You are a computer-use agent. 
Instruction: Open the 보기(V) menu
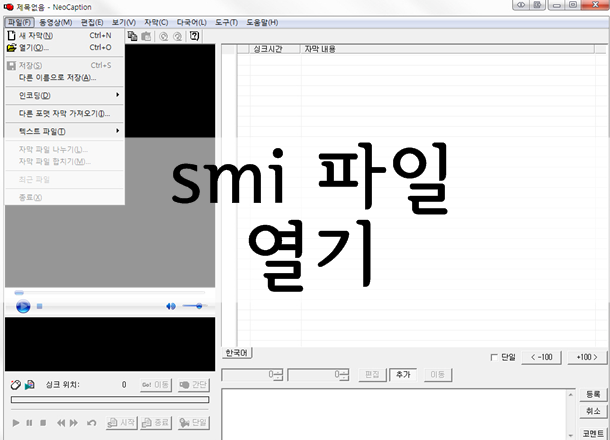[124, 23]
